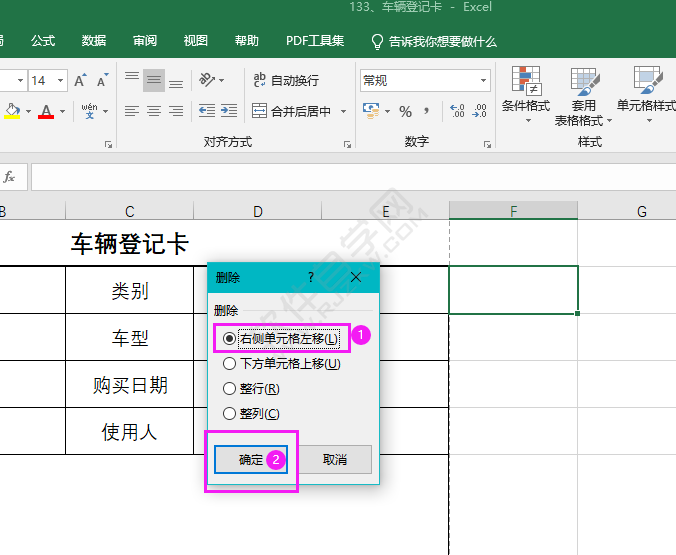Image resolution: width=676 pixels, height=555 pixels.
Task: Click the decrease indent icon
Action: [207, 111]
